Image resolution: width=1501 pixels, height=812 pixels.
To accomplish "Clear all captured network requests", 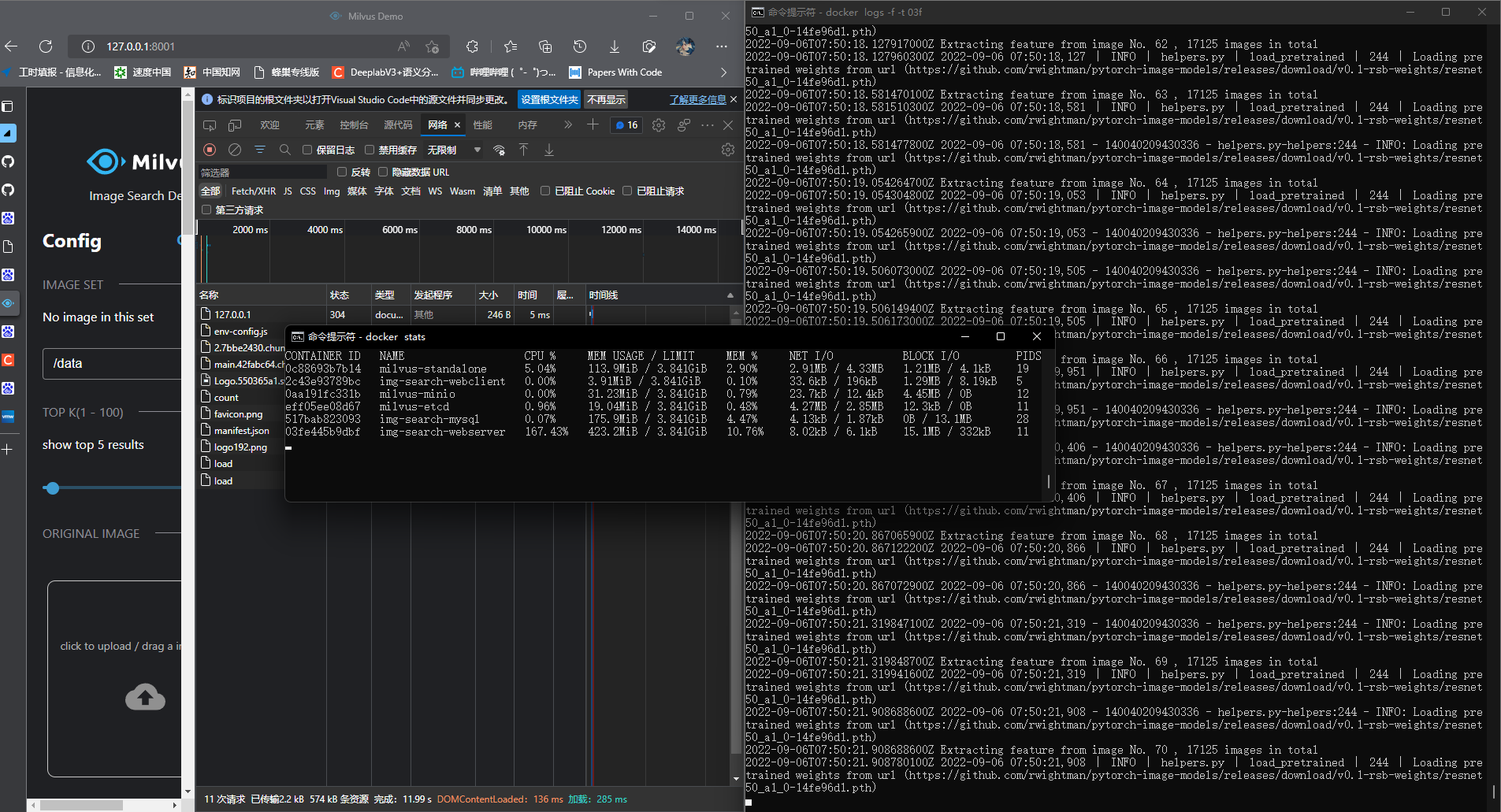I will [236, 150].
